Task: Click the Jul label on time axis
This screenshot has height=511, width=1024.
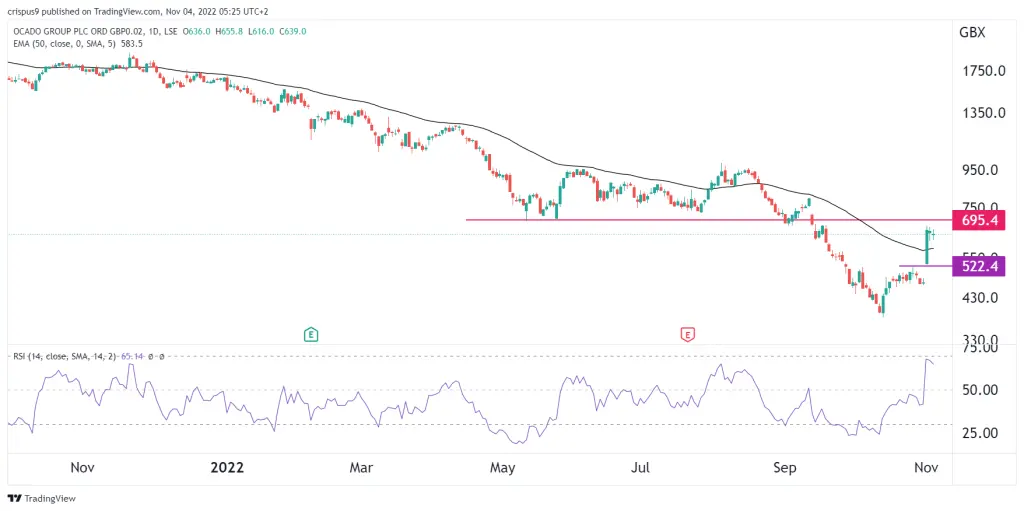Action: (x=642, y=468)
